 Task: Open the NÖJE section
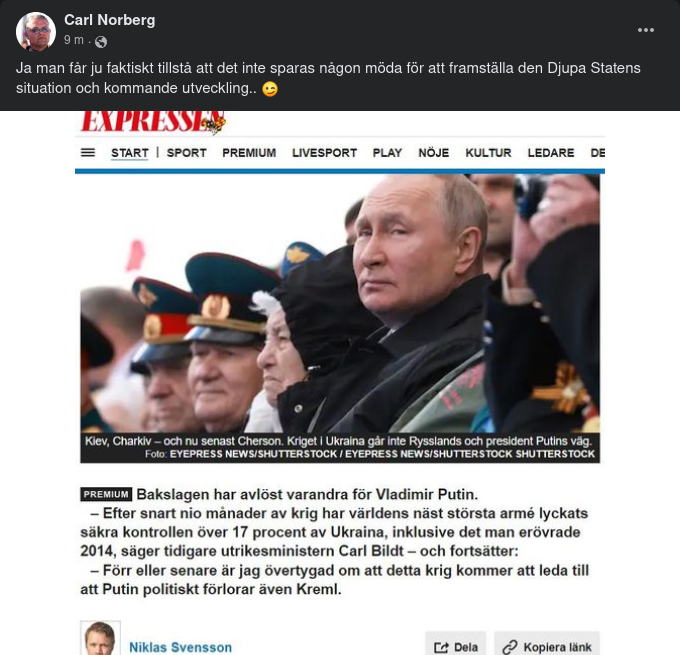(434, 153)
